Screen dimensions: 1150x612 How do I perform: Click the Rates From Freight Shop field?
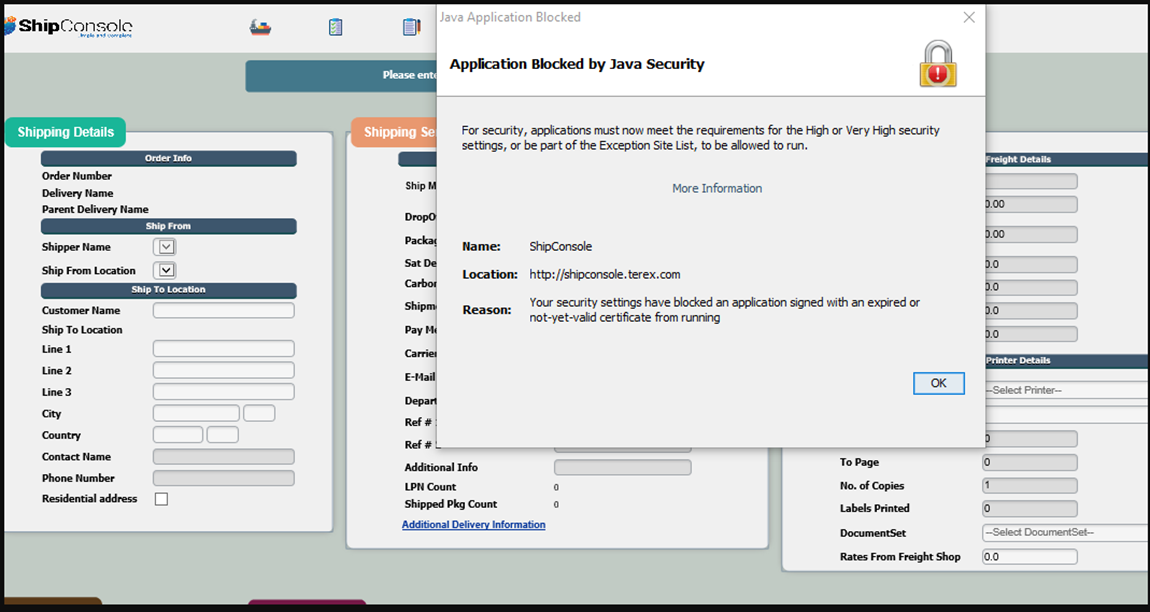point(1030,557)
